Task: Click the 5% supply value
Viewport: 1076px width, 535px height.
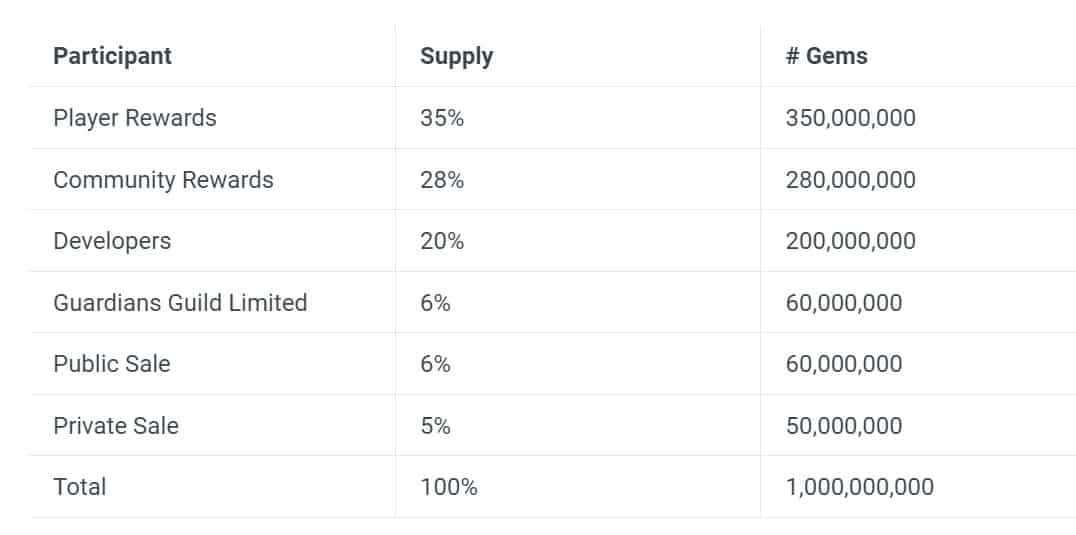Action: click(435, 426)
